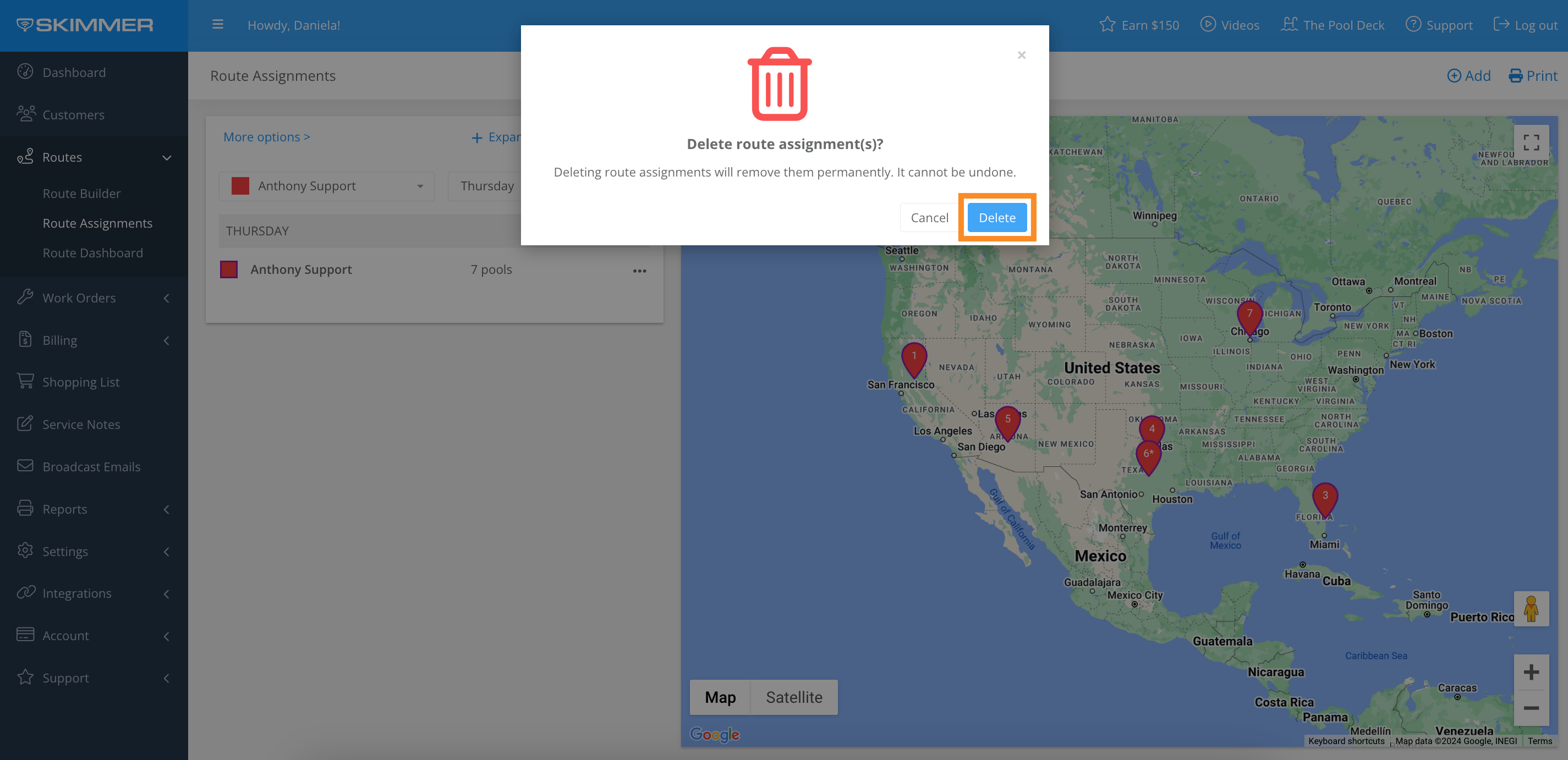1568x760 pixels.
Task: Click map pin 7 near Chicago
Action: pyautogui.click(x=1249, y=317)
